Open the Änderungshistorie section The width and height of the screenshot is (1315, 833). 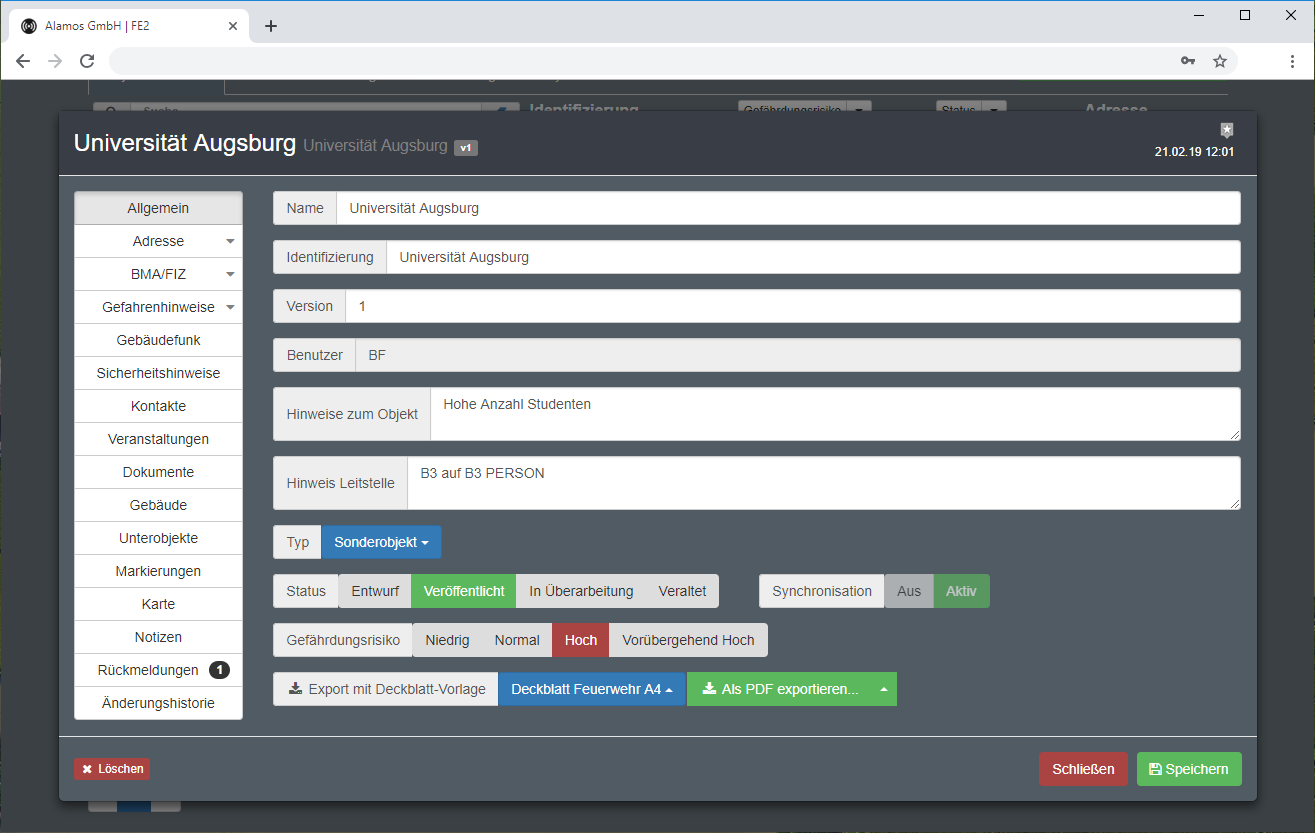click(x=158, y=703)
